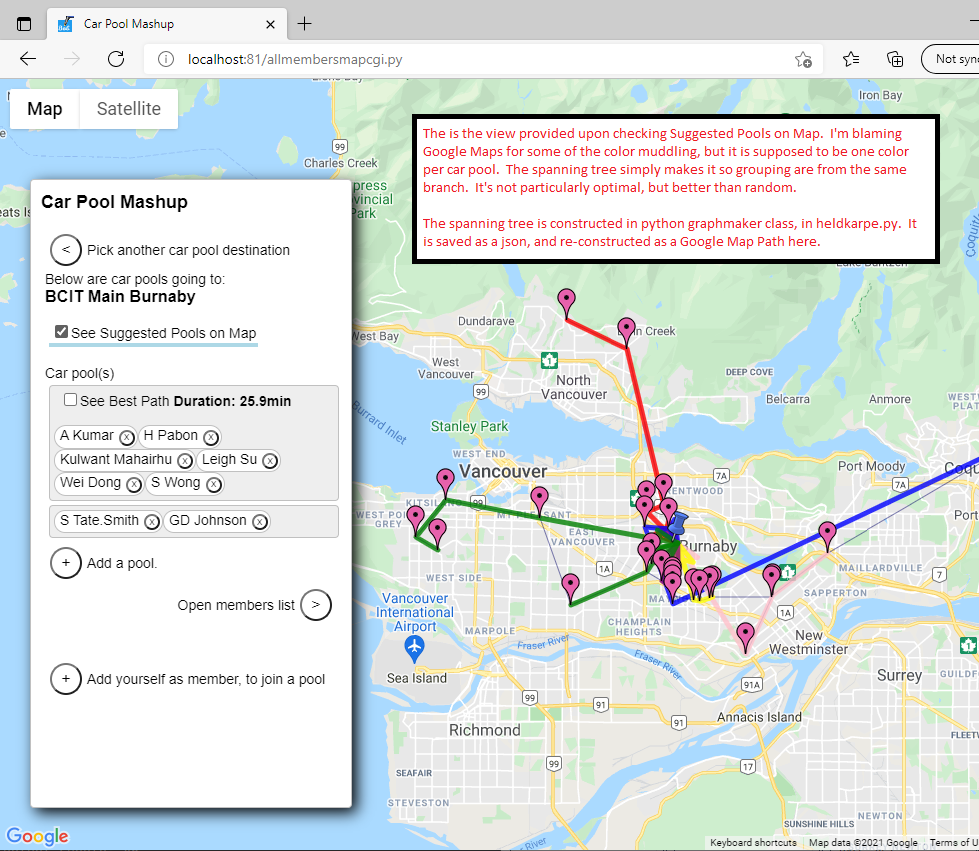Remove GD Johnson from second pool
Screen dimensions: 979x851
click(x=260, y=522)
